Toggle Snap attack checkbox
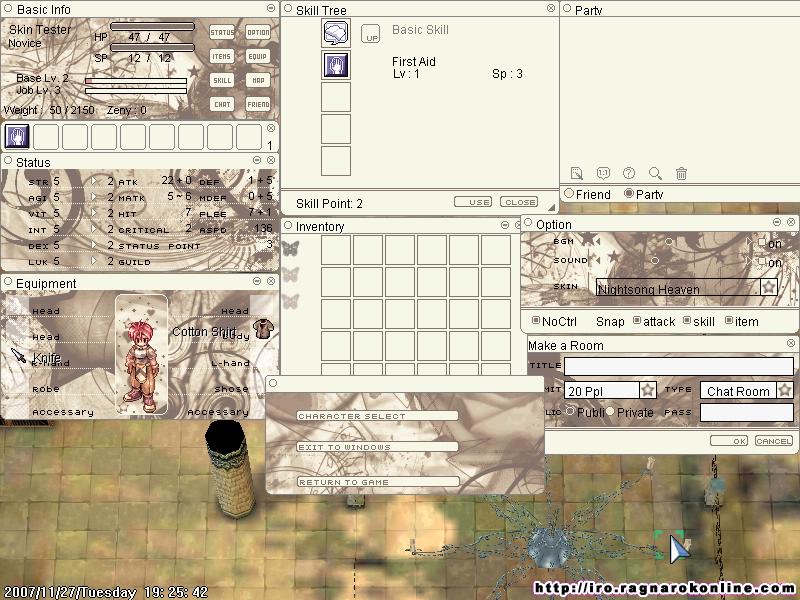800x600 pixels. [637, 320]
